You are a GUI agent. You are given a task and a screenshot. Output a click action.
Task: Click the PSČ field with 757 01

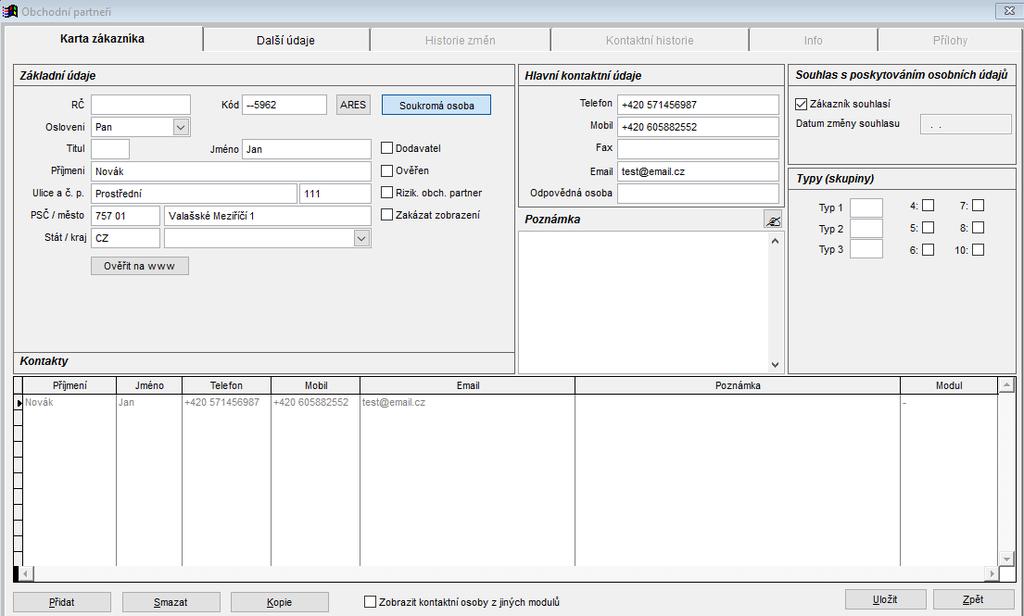[x=125, y=216]
